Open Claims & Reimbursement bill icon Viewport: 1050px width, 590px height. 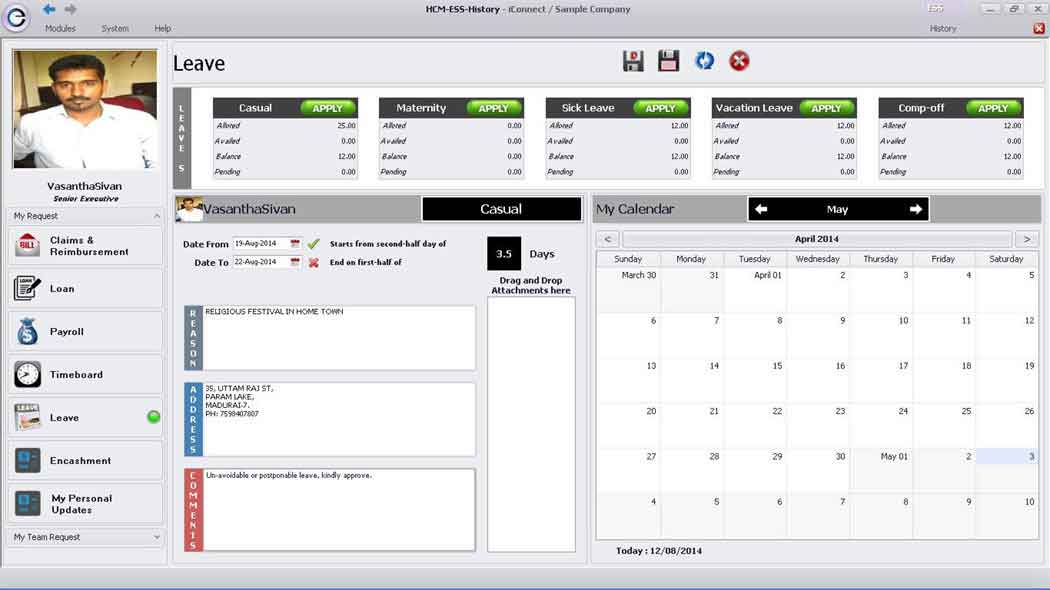(x=28, y=245)
